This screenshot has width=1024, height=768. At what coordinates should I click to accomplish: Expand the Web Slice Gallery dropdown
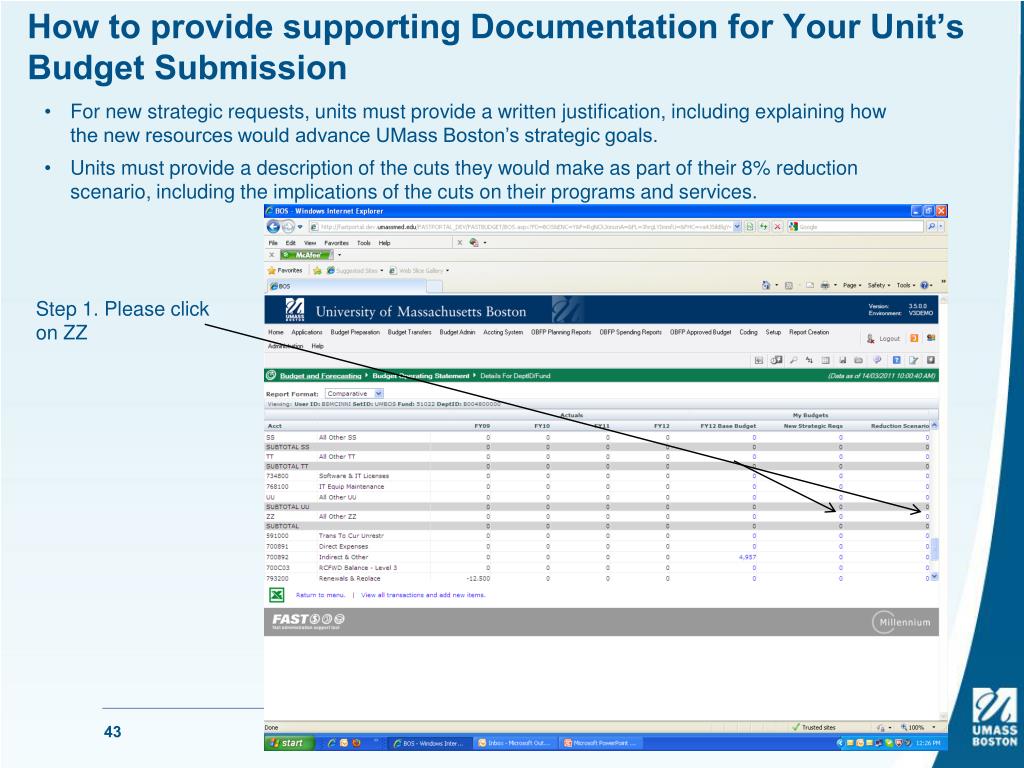pyautogui.click(x=447, y=270)
